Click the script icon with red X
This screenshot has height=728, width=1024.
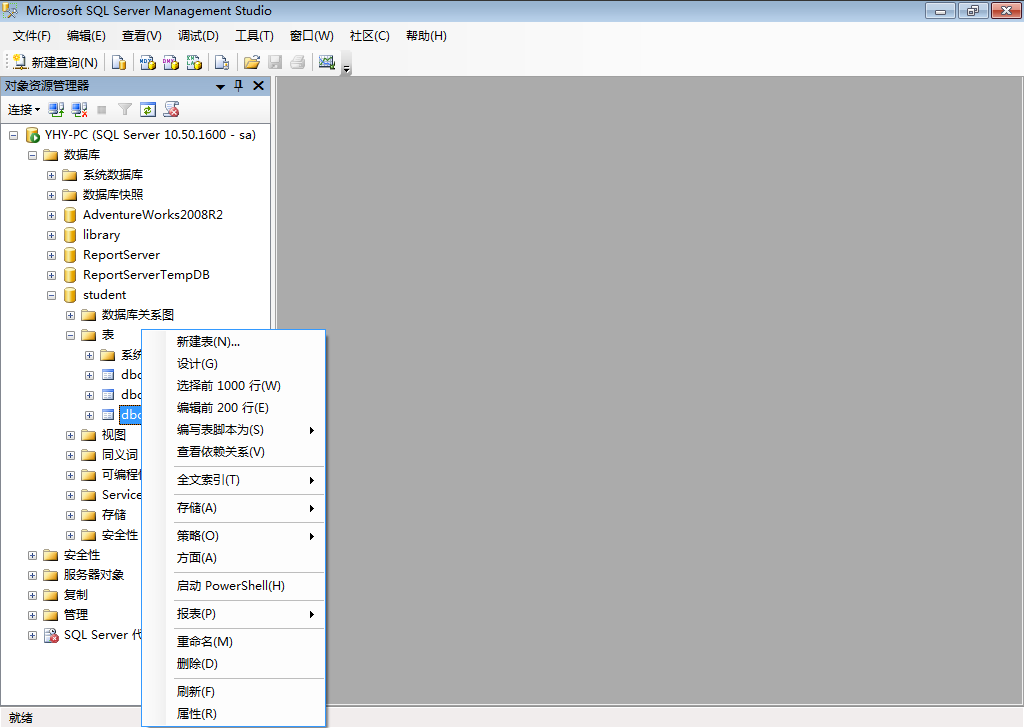click(172, 110)
